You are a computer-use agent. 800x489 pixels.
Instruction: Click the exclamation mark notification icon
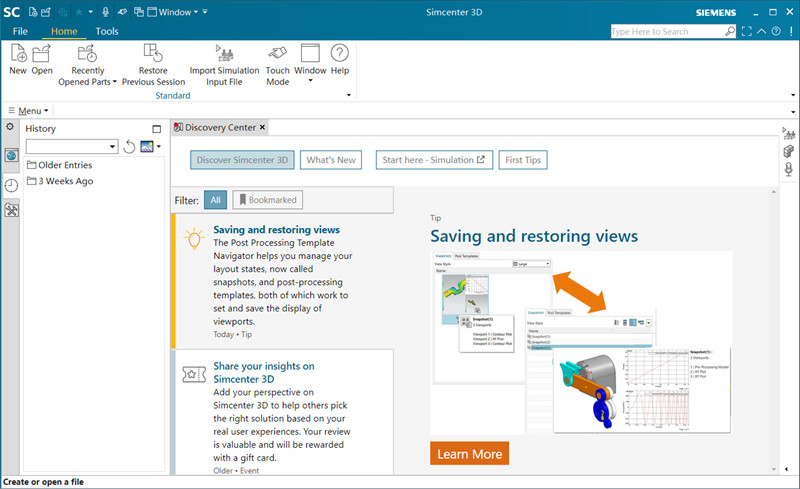pyautogui.click(x=791, y=31)
